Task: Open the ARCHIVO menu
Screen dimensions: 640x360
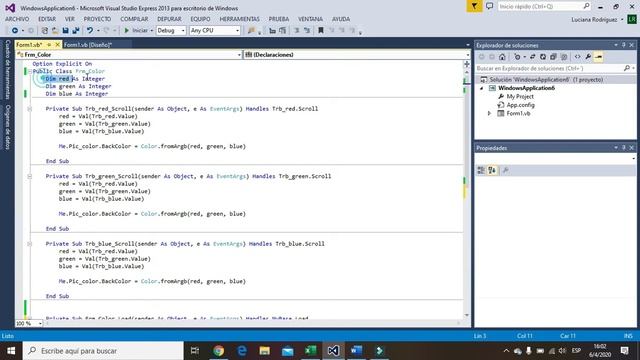Action: point(17,19)
